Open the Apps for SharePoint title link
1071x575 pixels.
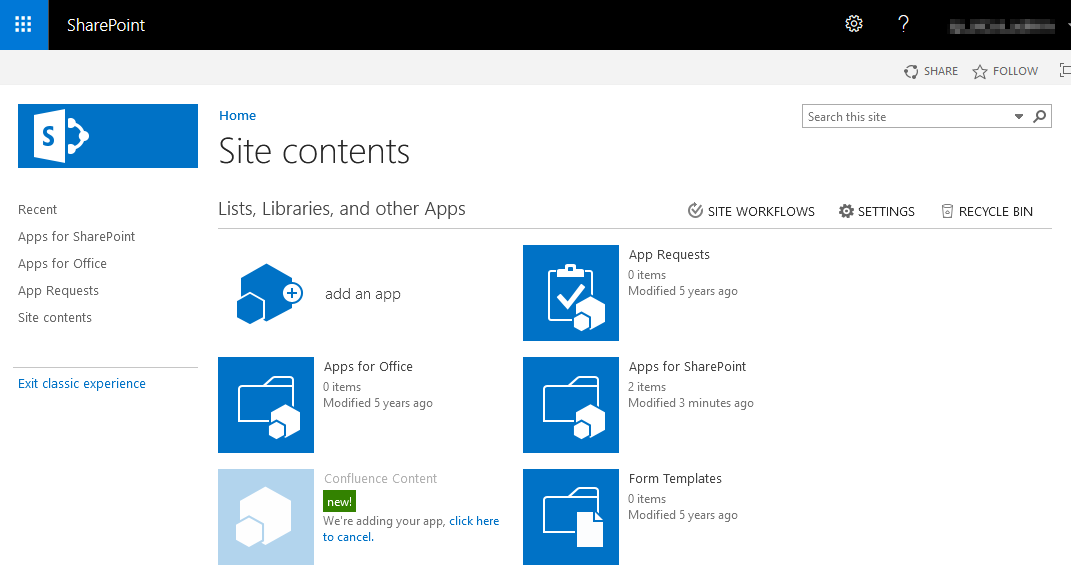click(687, 367)
